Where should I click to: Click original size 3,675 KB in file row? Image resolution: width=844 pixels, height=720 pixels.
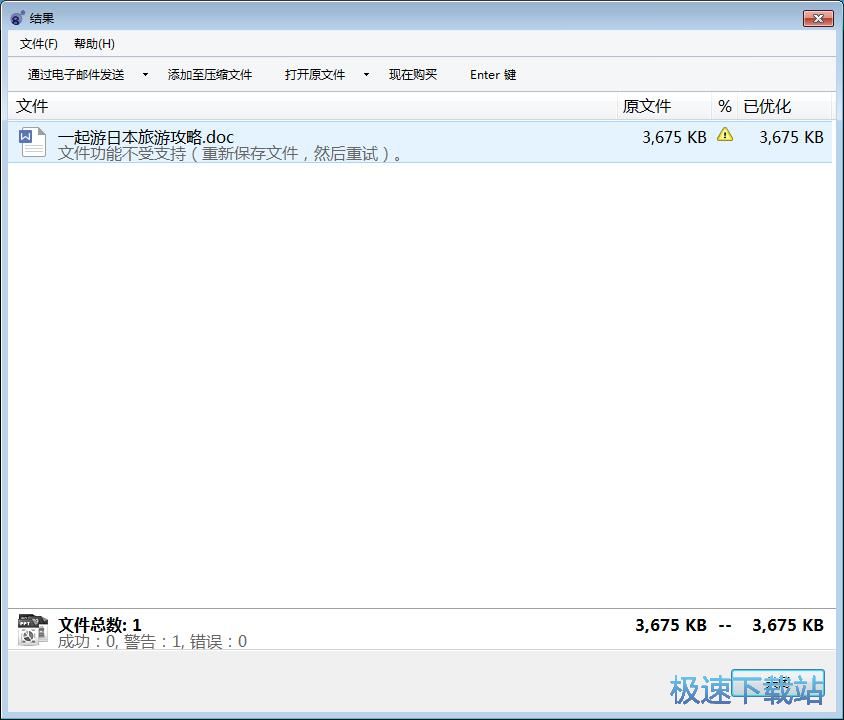[674, 137]
